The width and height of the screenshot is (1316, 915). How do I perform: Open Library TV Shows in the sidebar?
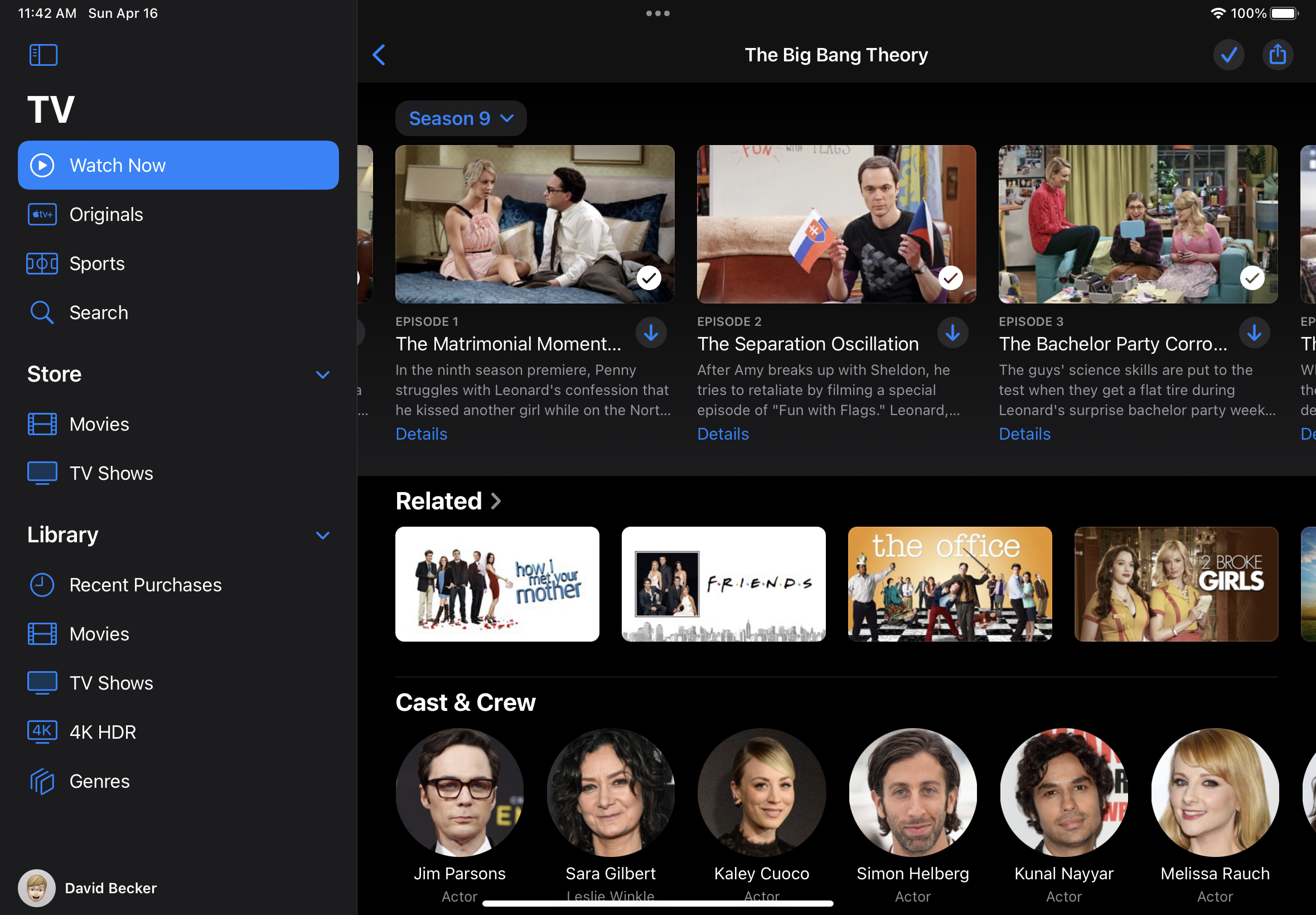178,683
